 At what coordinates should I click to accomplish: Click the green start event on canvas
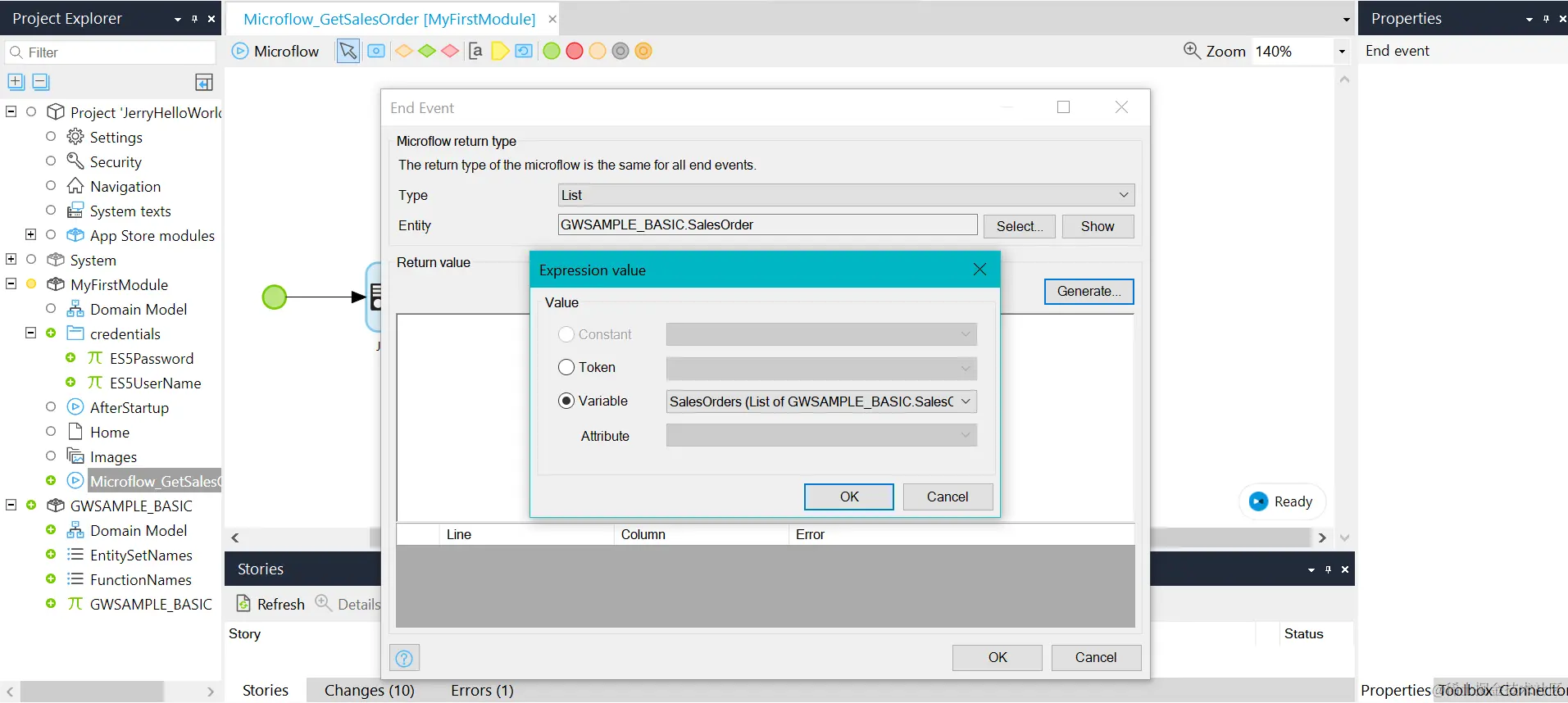point(274,297)
